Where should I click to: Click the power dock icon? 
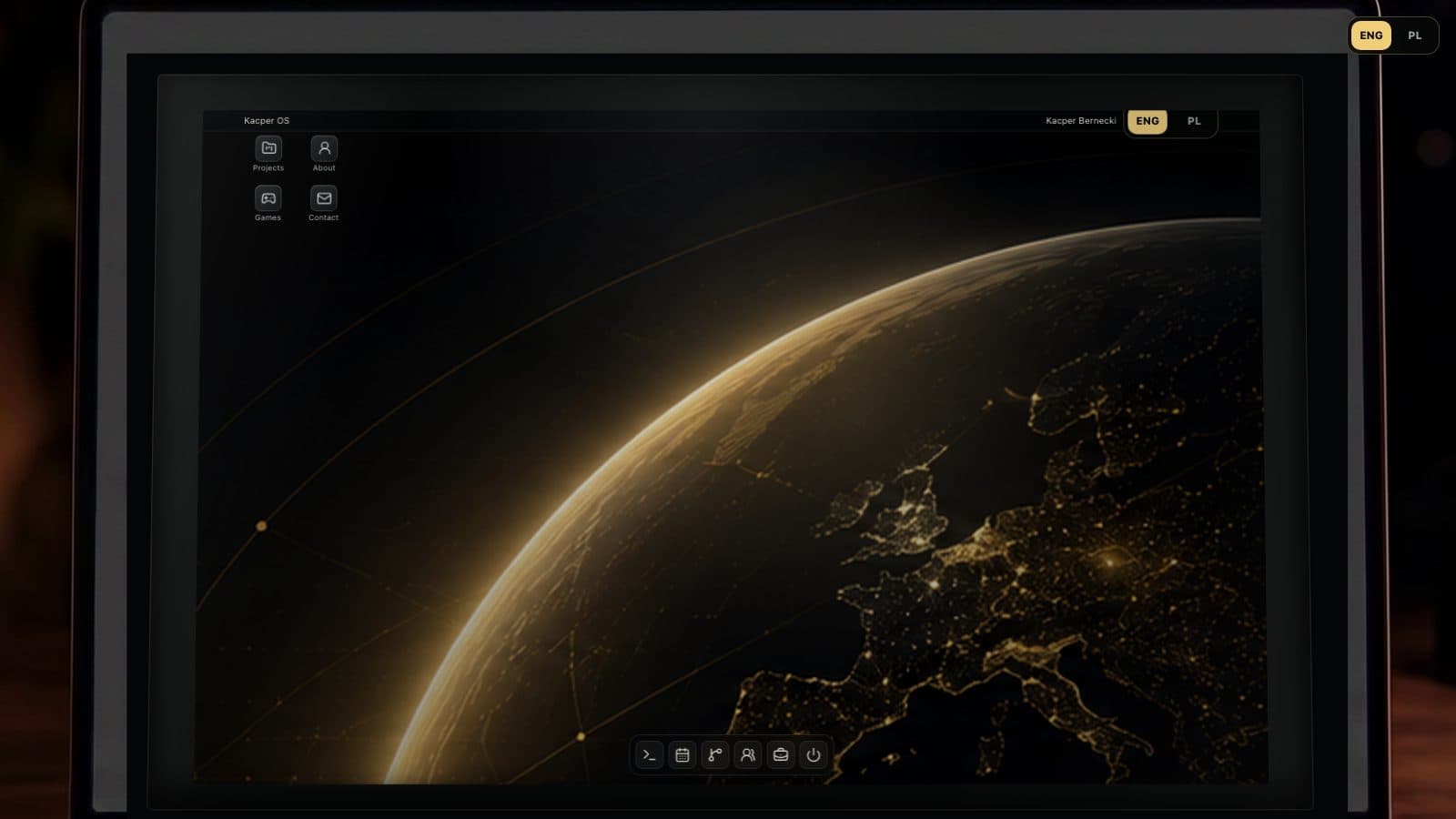(814, 755)
